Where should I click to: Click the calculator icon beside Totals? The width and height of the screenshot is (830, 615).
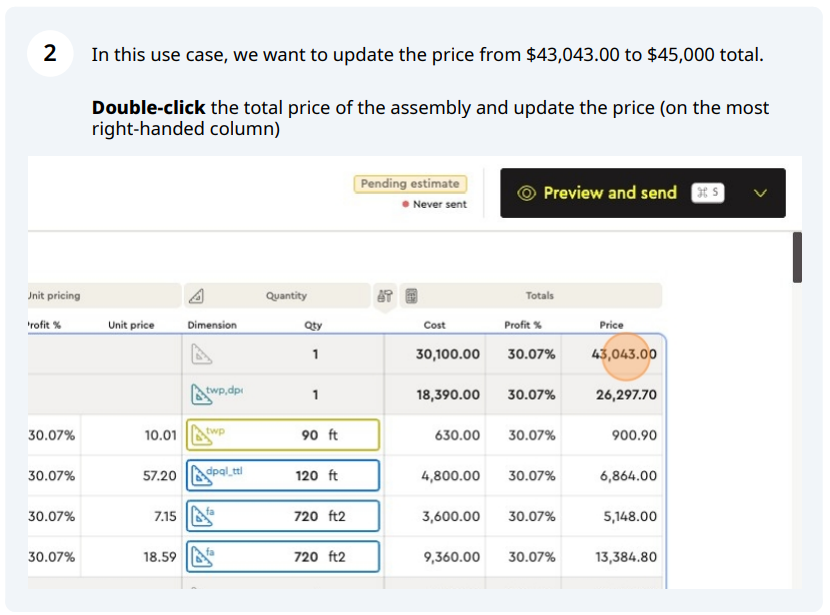point(411,296)
